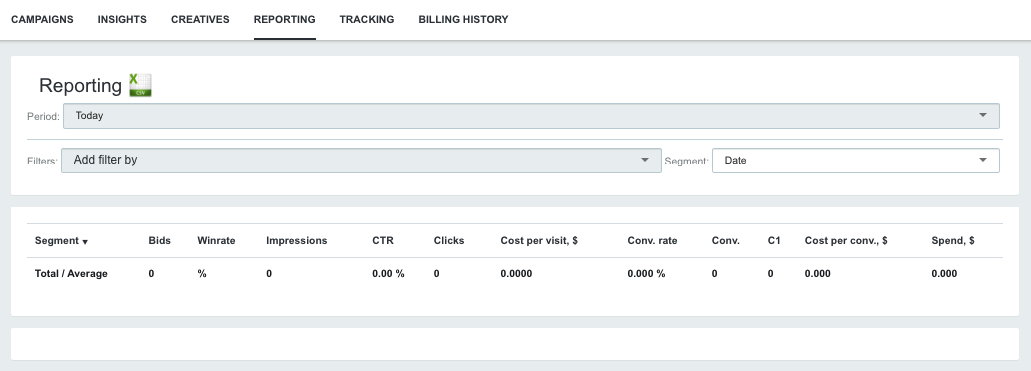Screen dimensions: 1031x371
Task: Click the C1 column header
Action: [774, 241]
